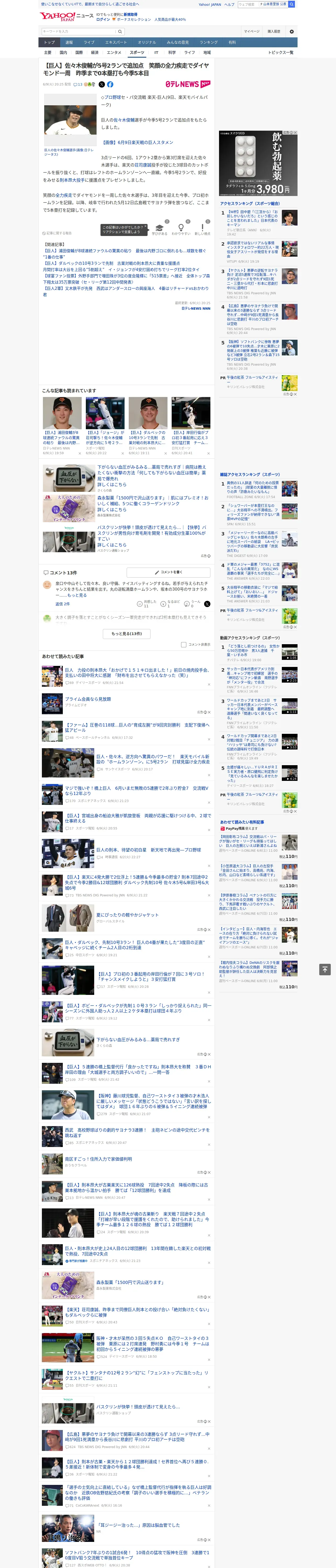336x1568 pixels.
Task: Open the settings gear icon
Action: tap(292, 32)
